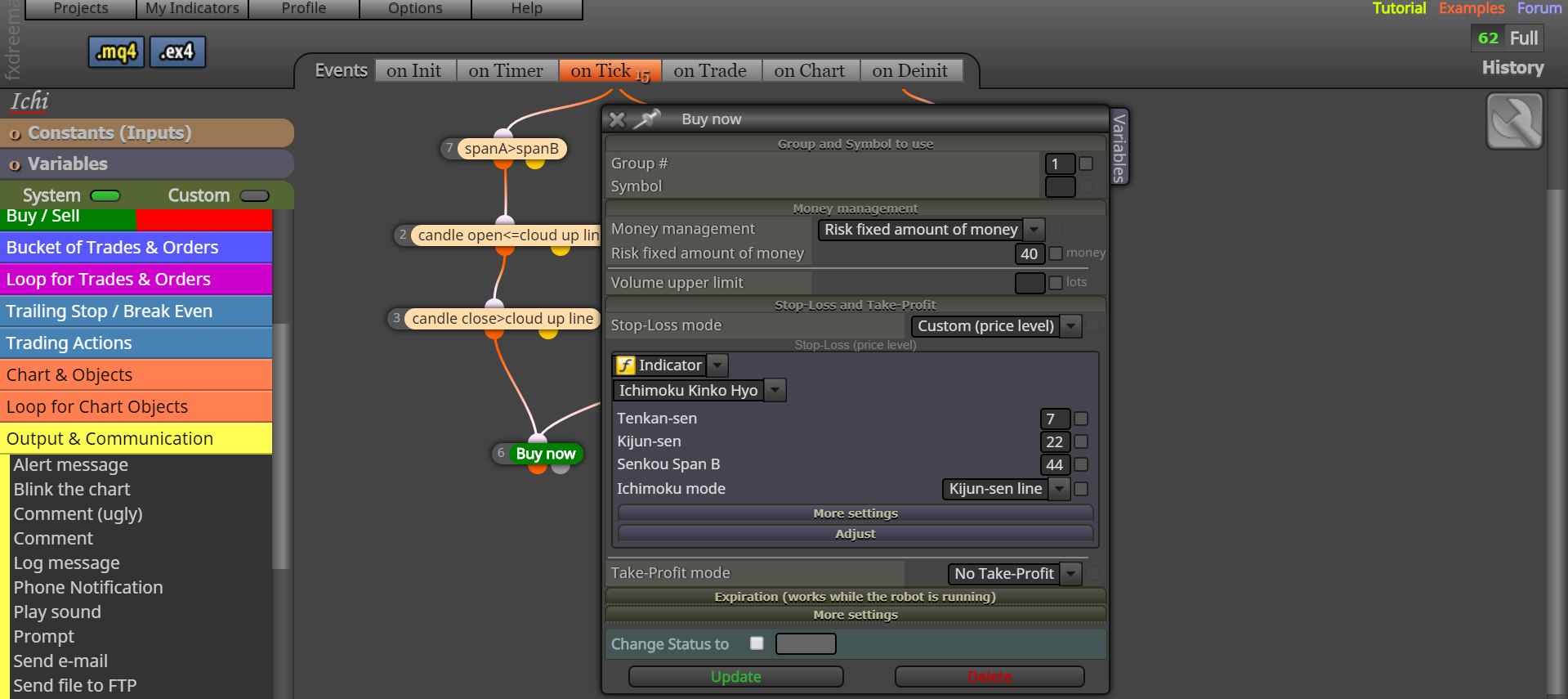Expand the Variables section in sidebar
Screen dimensions: 1568x699
point(147,164)
